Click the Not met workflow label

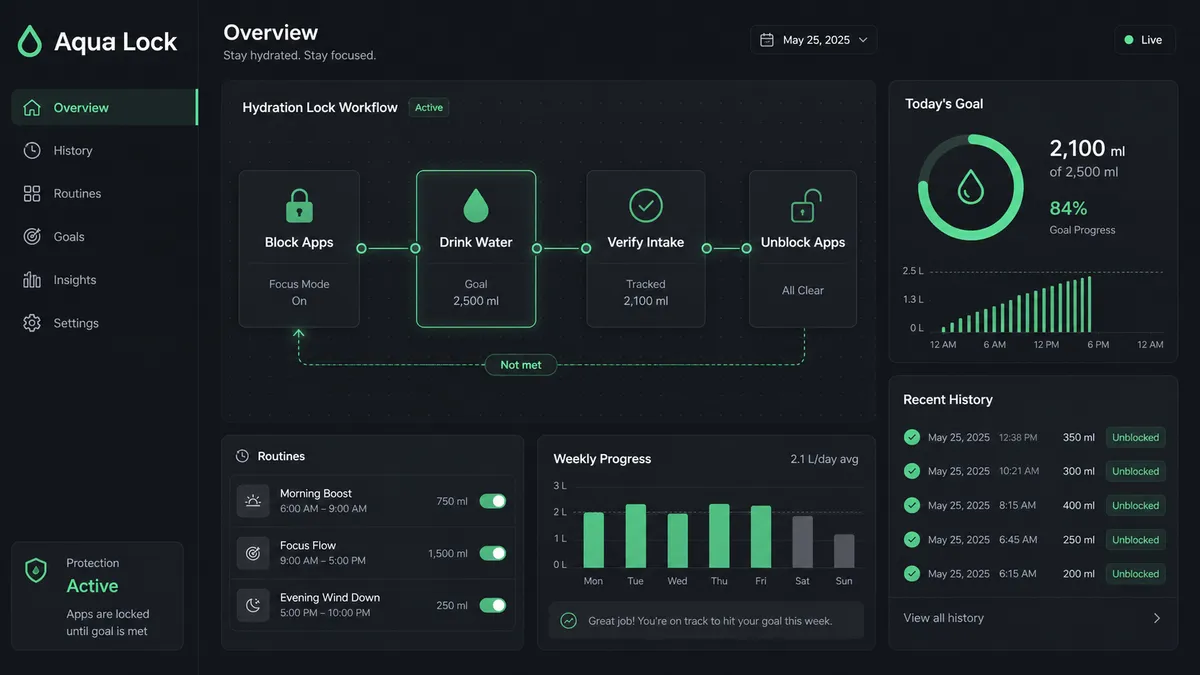[x=520, y=365]
